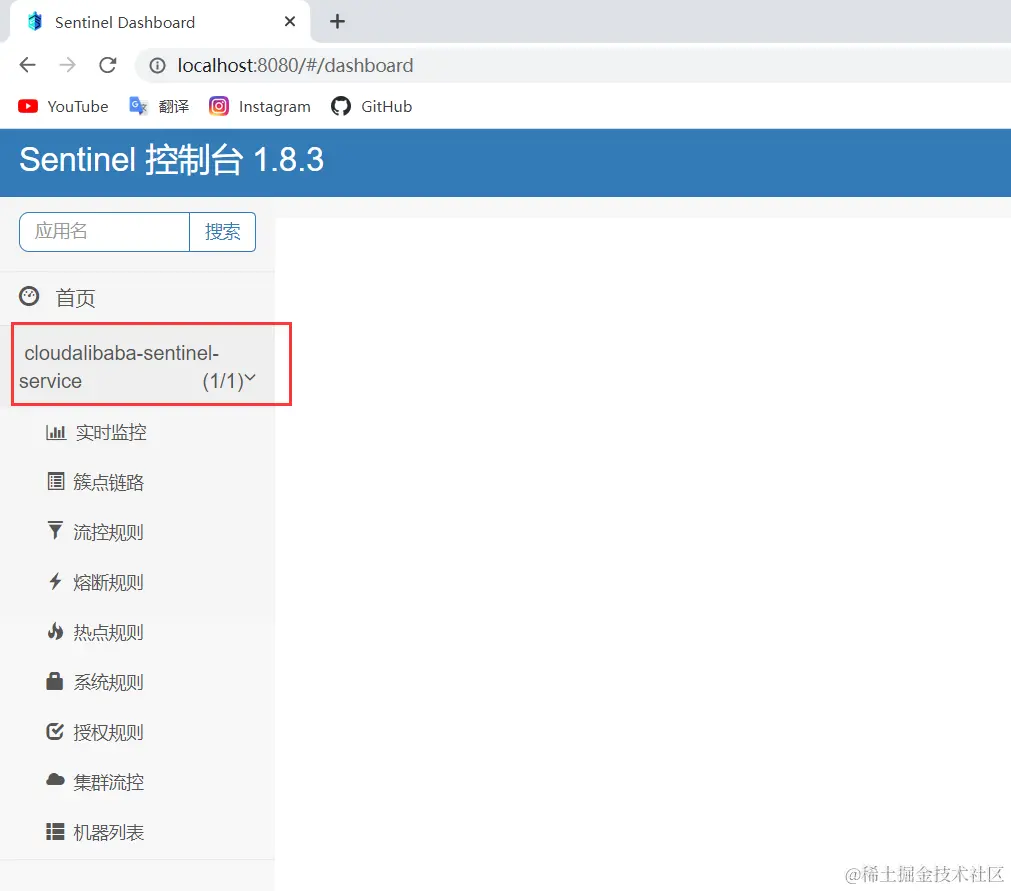Viewport: 1011px width, 891px height.
Task: Click the address bar URL
Action: [x=295, y=66]
